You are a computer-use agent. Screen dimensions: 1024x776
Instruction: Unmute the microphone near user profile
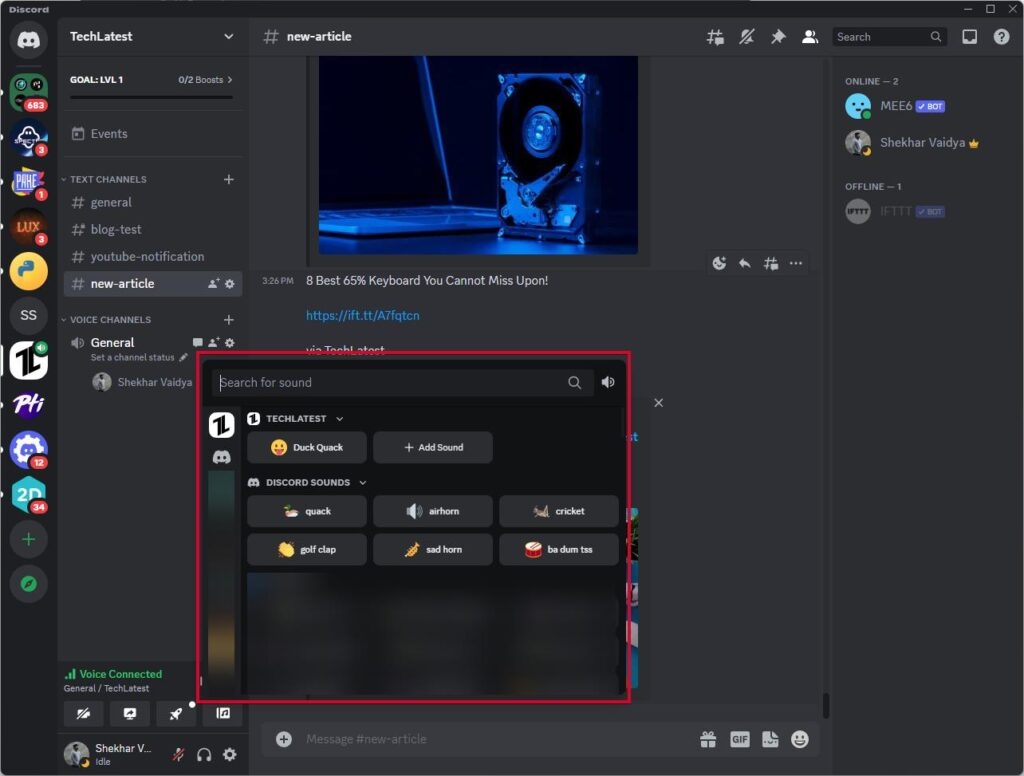(x=177, y=755)
